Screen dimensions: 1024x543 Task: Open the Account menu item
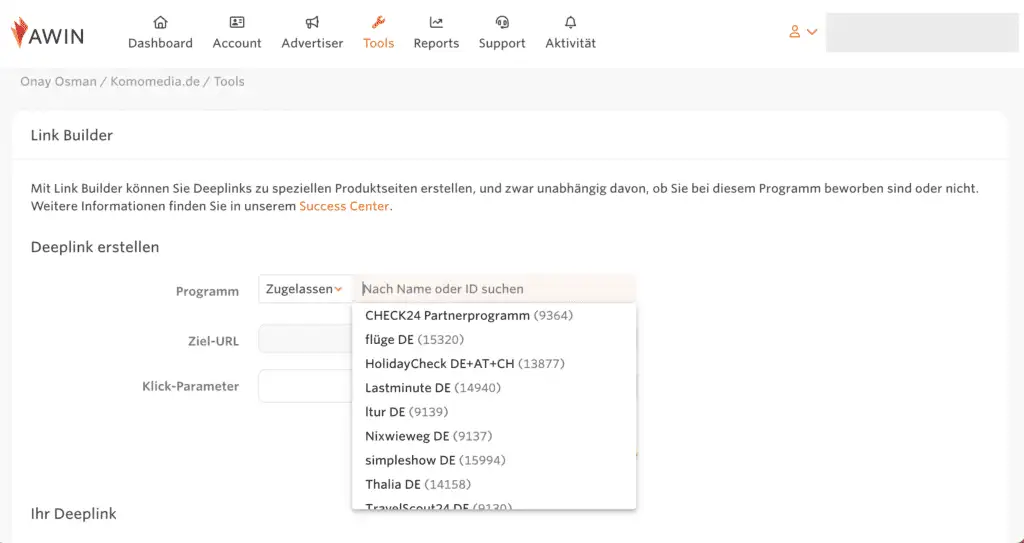tap(236, 43)
